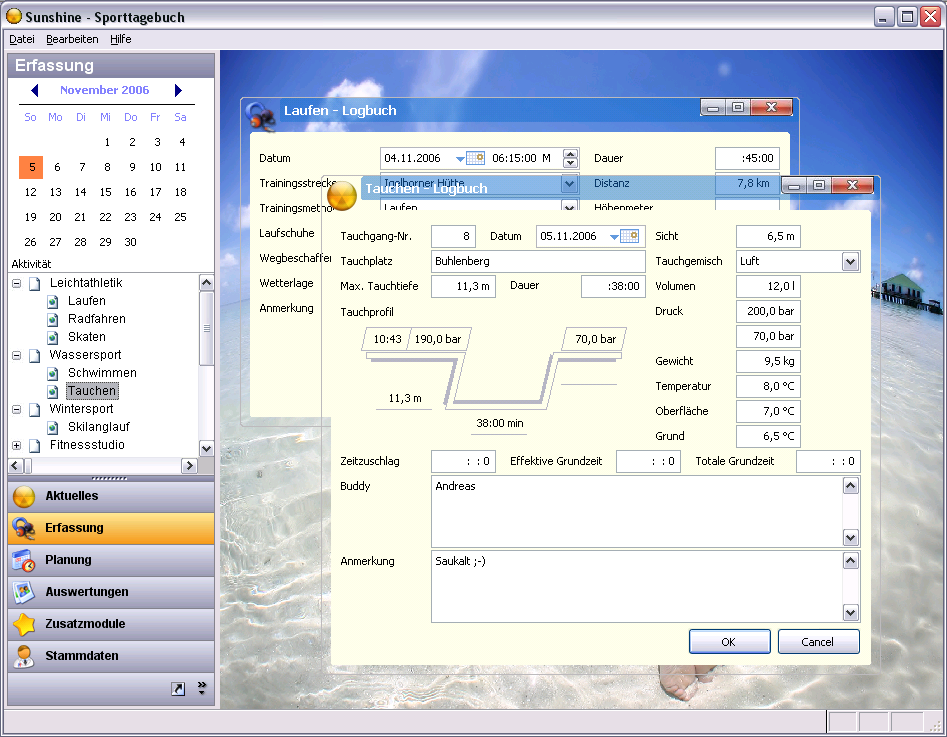Viewport: 947px width, 737px height.
Task: Click the Cancel button
Action: [x=818, y=641]
